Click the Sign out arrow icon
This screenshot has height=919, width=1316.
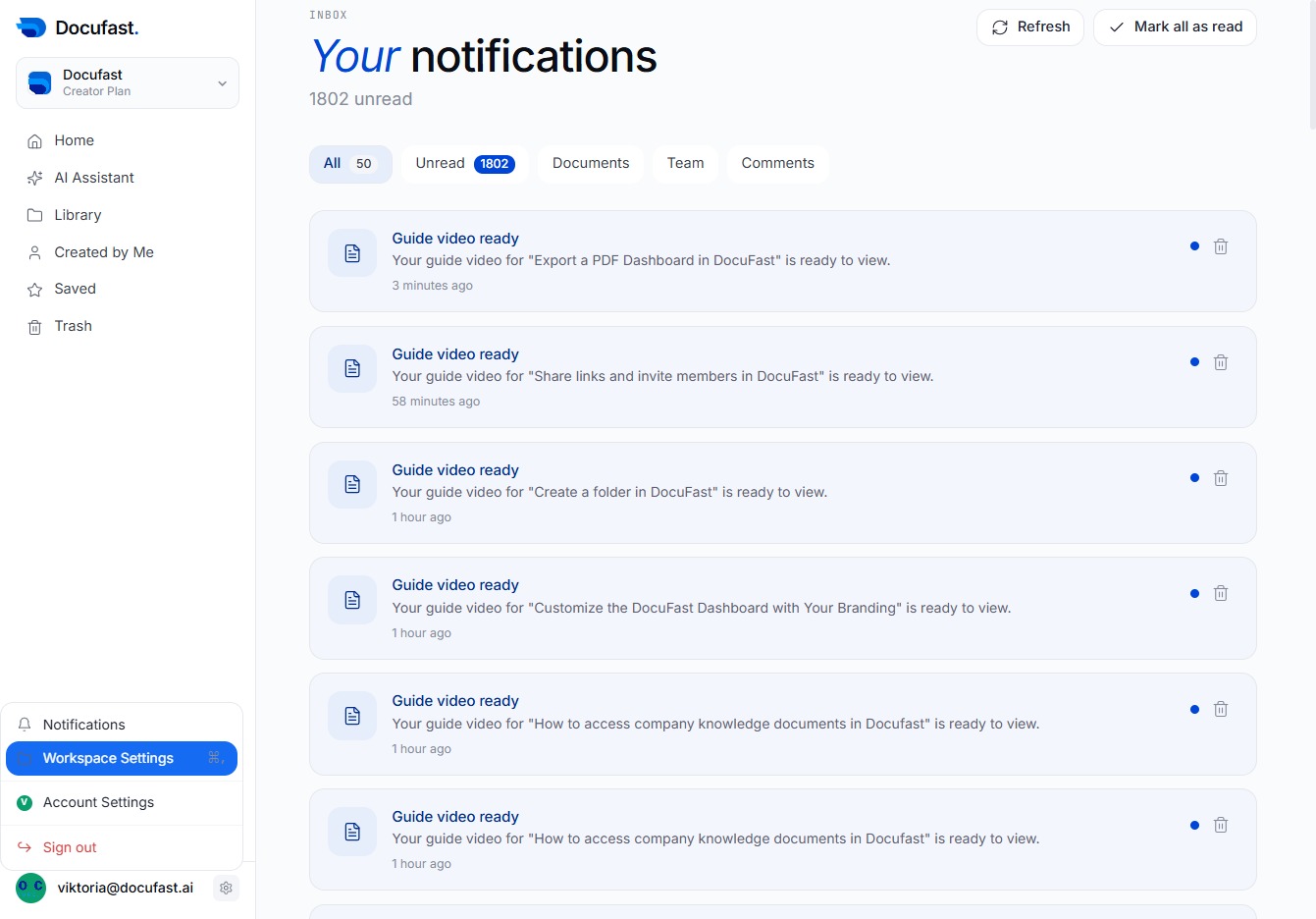click(25, 847)
